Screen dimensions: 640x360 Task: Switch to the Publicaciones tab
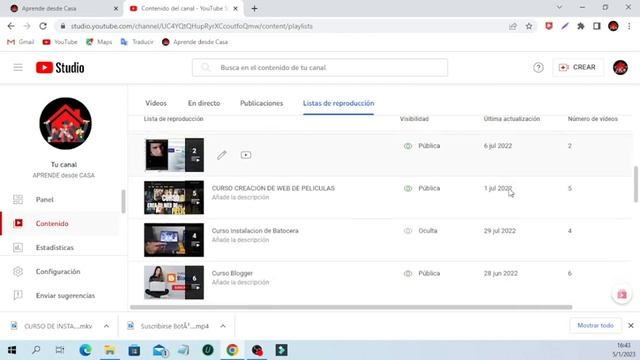261,103
